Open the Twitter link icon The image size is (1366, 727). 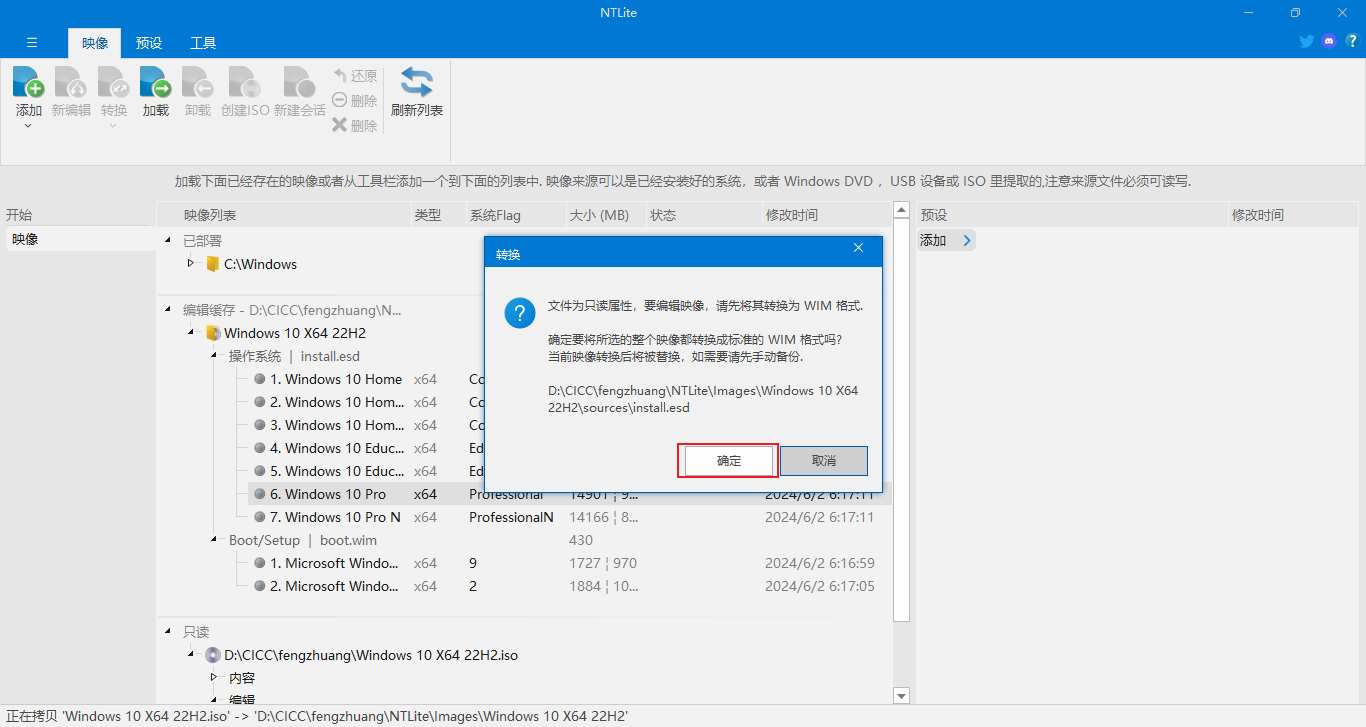click(1306, 42)
